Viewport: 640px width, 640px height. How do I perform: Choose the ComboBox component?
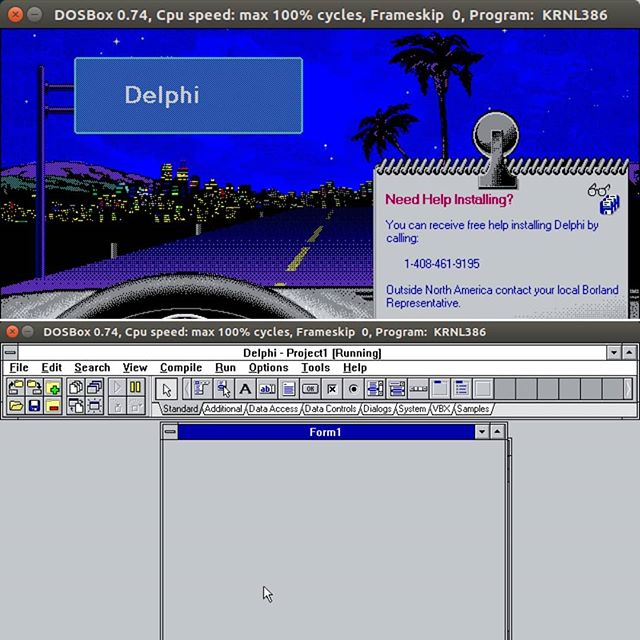[397, 389]
